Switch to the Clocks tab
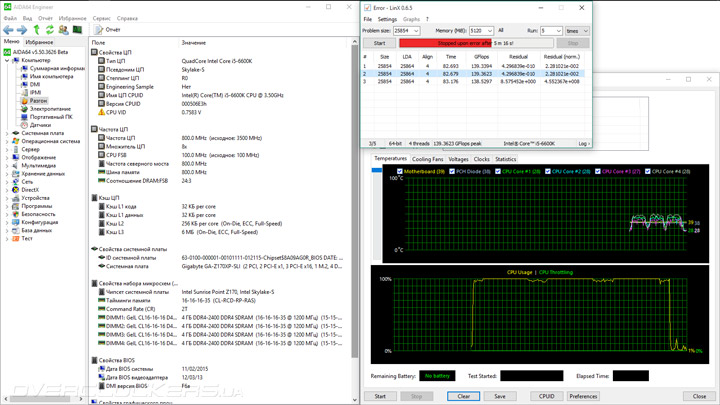The image size is (720, 405). point(482,159)
